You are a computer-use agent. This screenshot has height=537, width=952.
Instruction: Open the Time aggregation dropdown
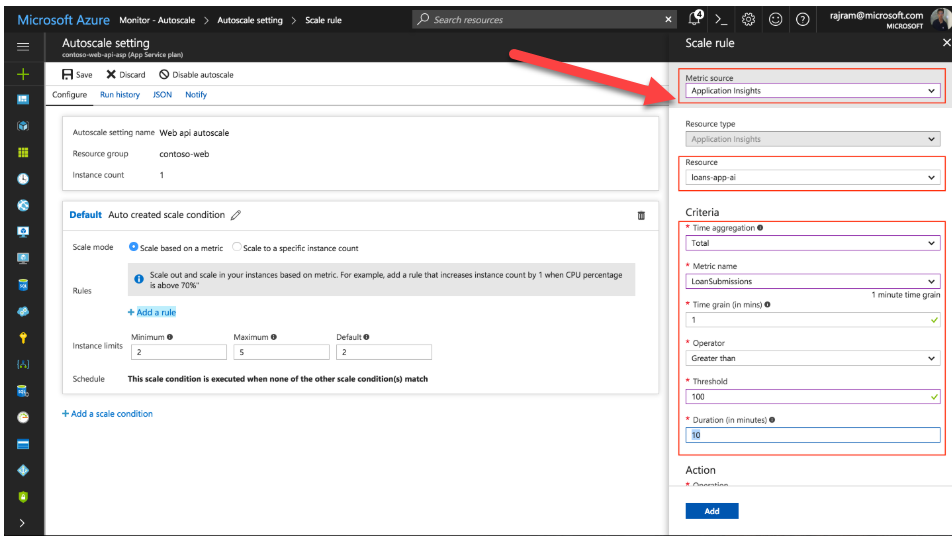pyautogui.click(x=812, y=243)
